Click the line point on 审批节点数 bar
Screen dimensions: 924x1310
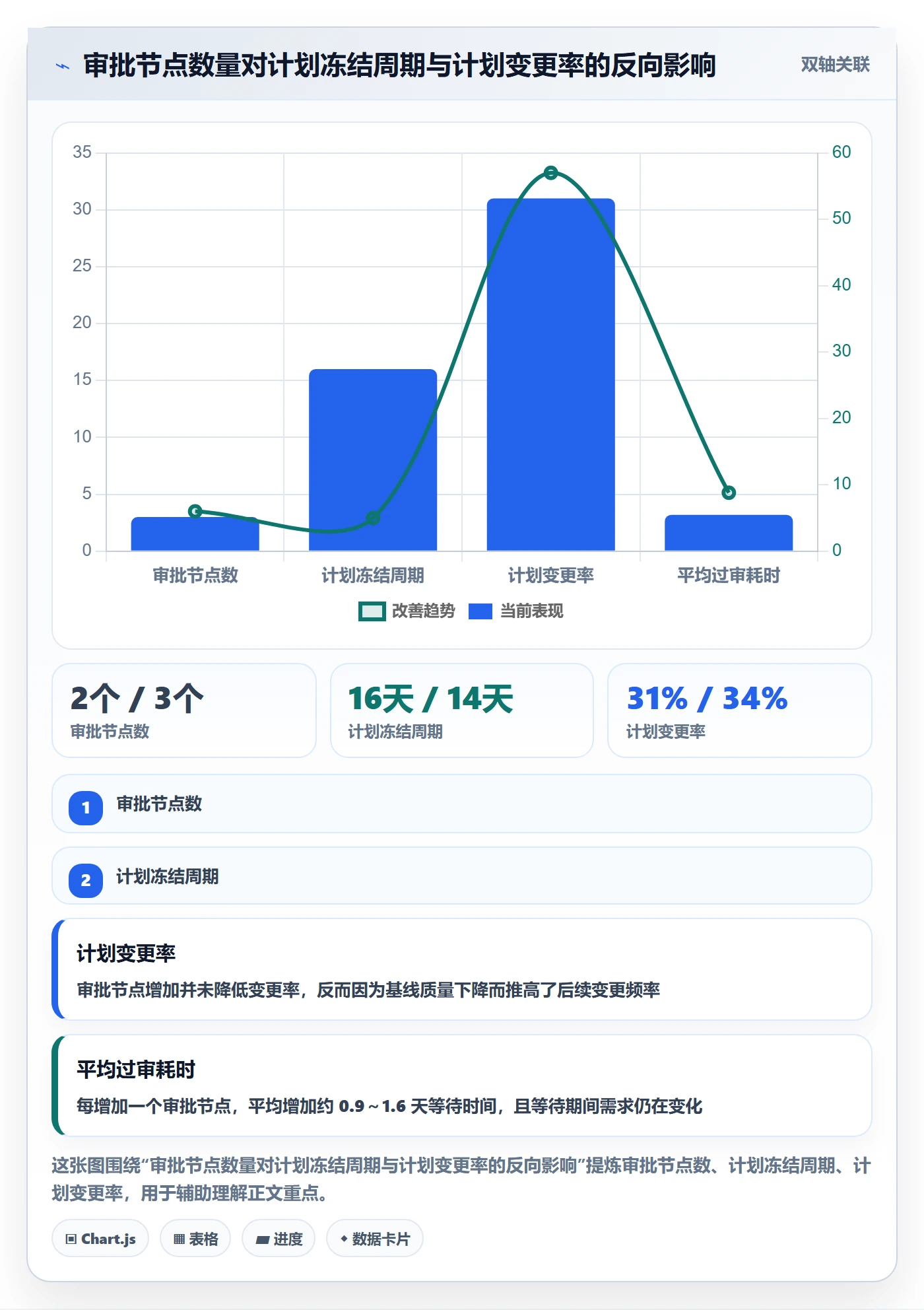(195, 511)
